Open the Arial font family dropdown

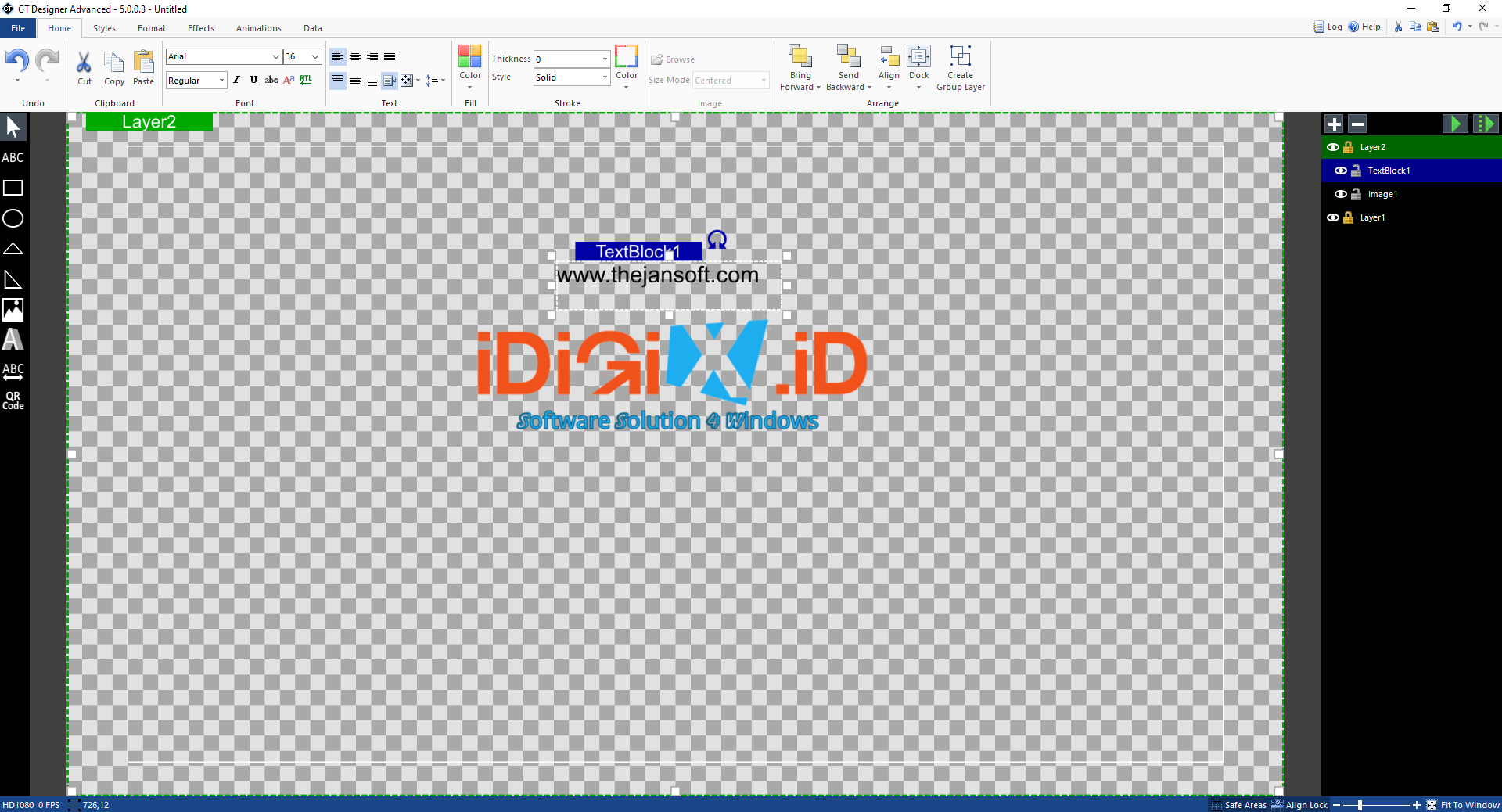275,56
